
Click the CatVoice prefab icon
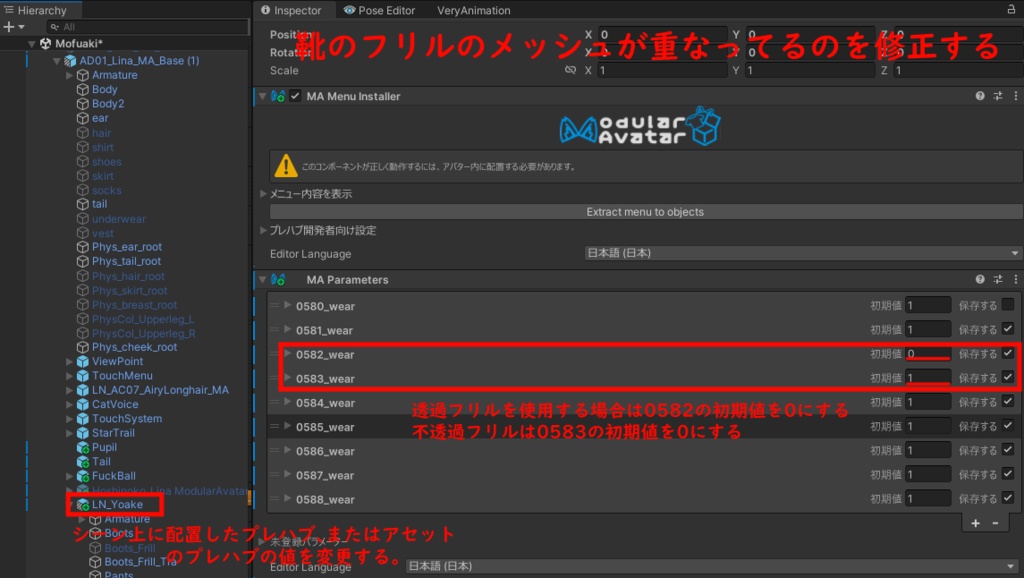coord(83,404)
